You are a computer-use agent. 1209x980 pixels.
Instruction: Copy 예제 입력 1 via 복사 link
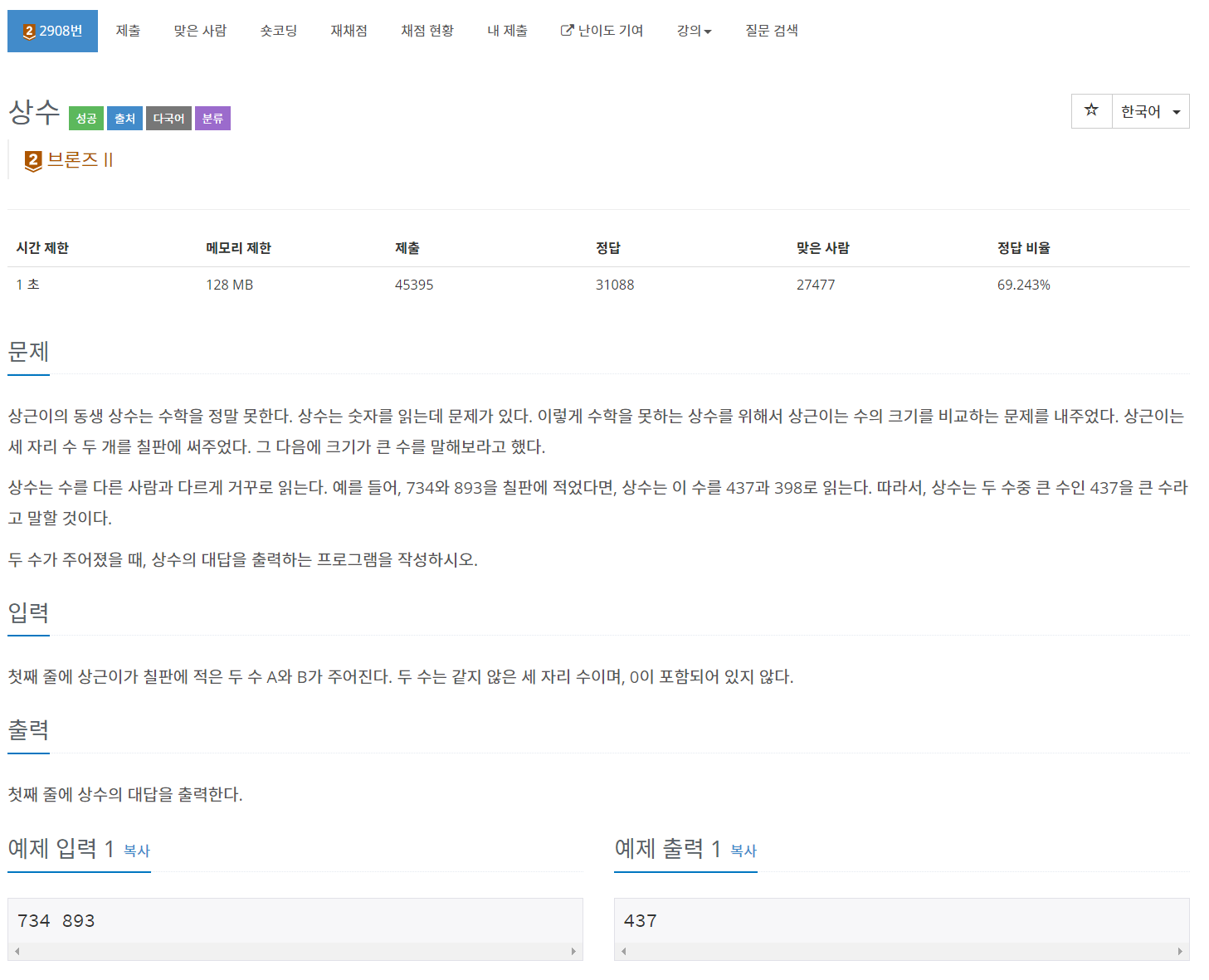137,851
